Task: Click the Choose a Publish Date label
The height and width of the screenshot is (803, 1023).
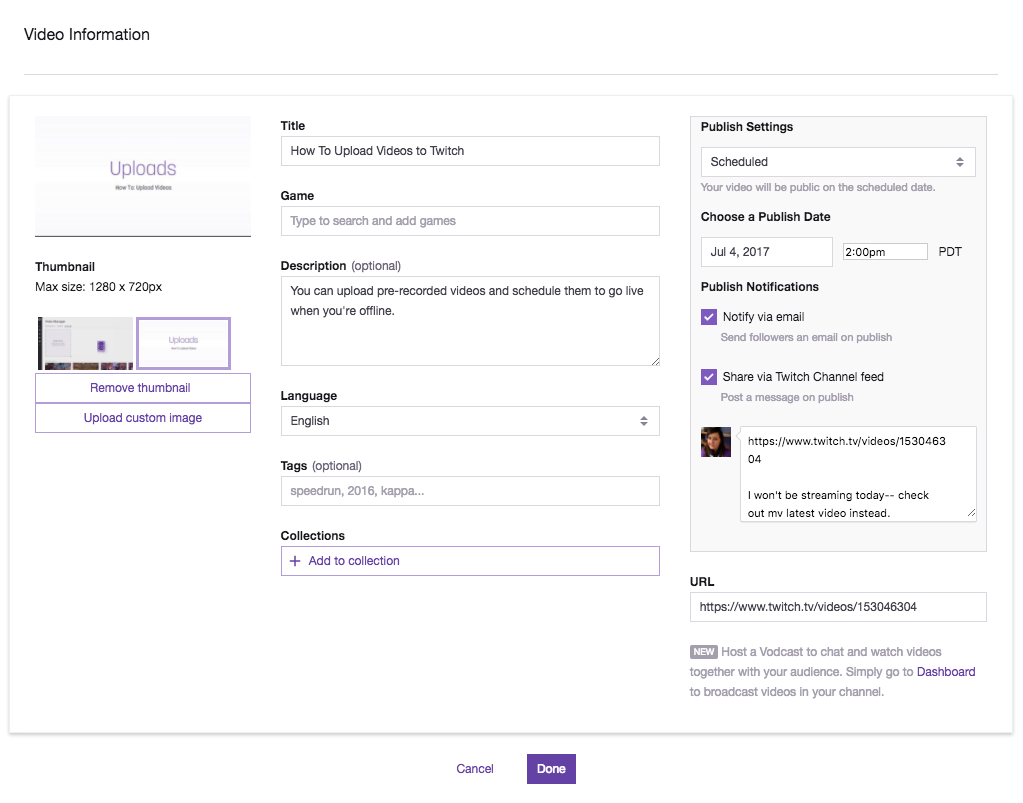Action: pos(765,217)
